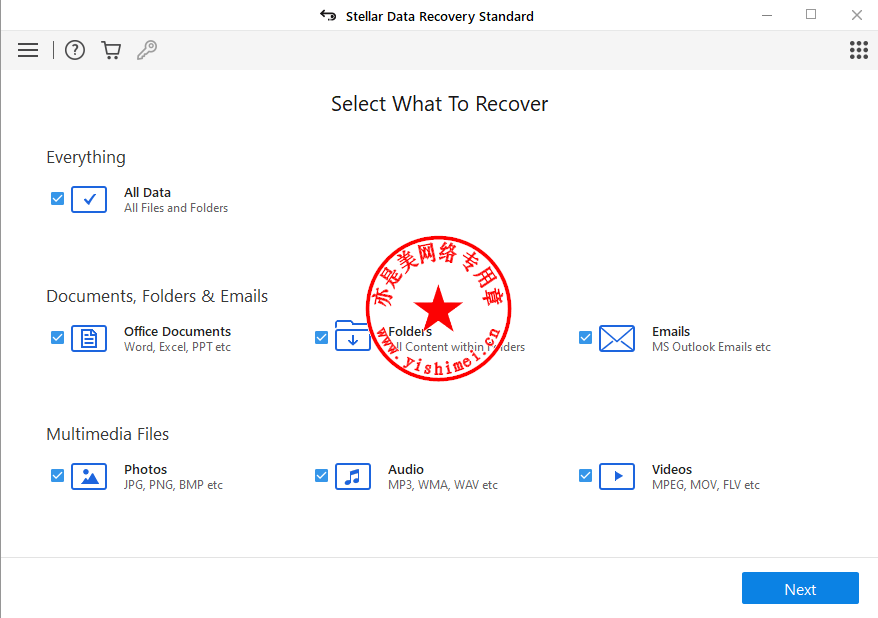Open the nine-dot apps grid icon
This screenshot has height=618, width=878.
coord(858,50)
